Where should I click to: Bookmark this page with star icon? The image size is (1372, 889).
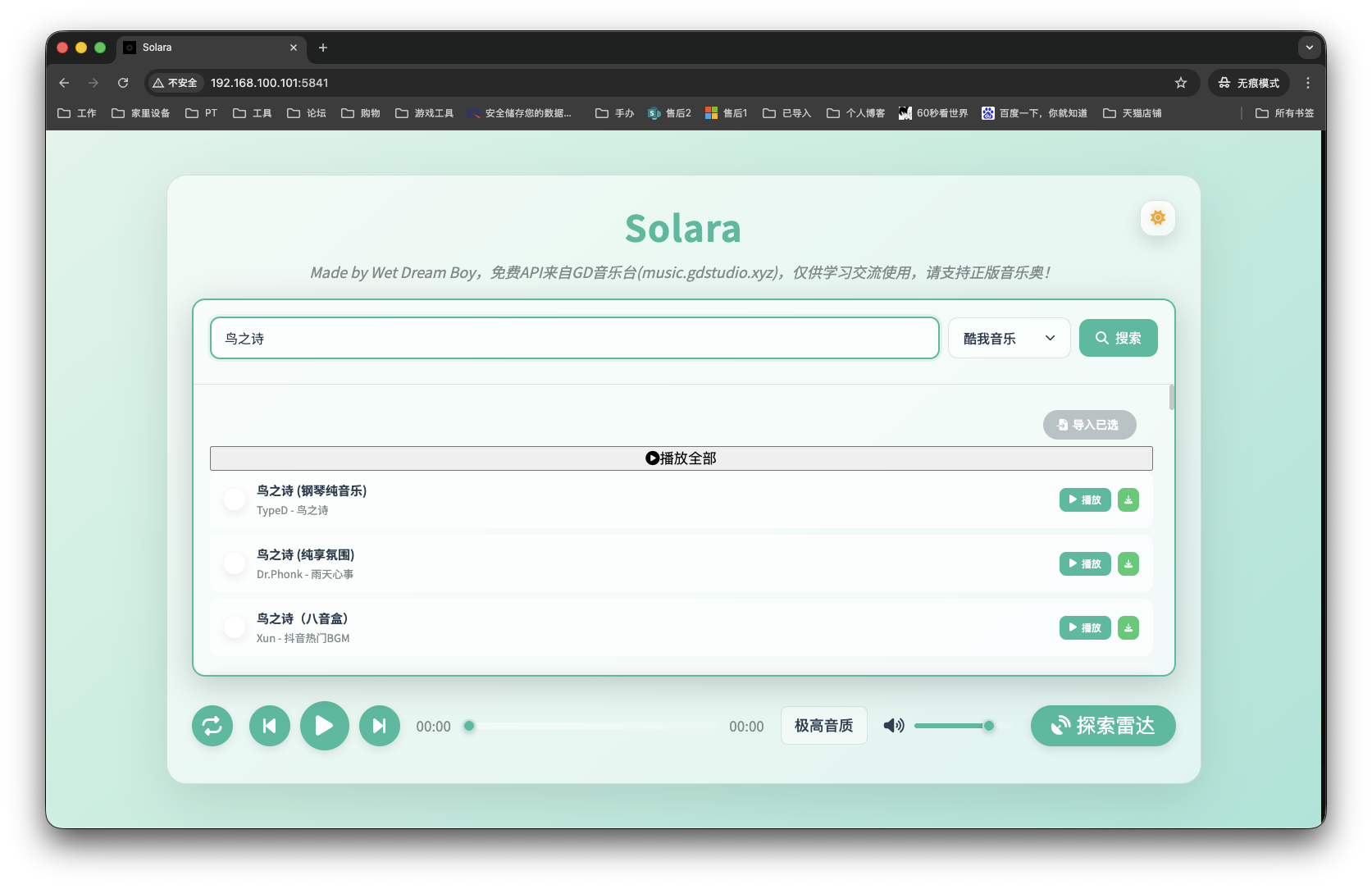click(x=1180, y=83)
